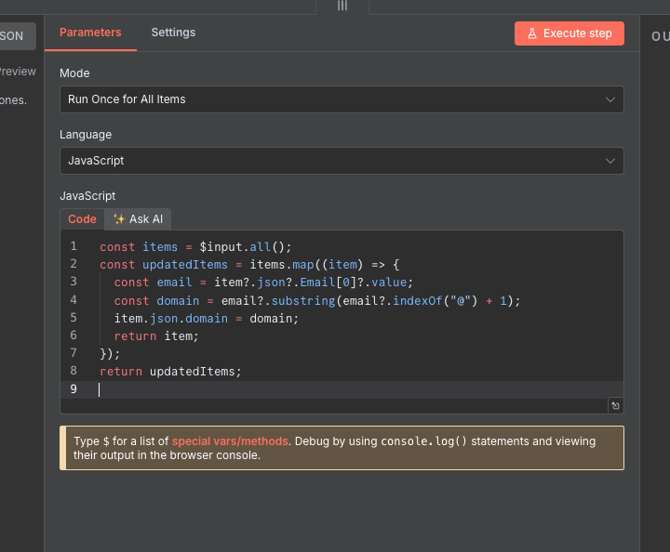The height and width of the screenshot is (552, 670).
Task: Click the sparkle icon on Ask AI
Action: (119, 219)
